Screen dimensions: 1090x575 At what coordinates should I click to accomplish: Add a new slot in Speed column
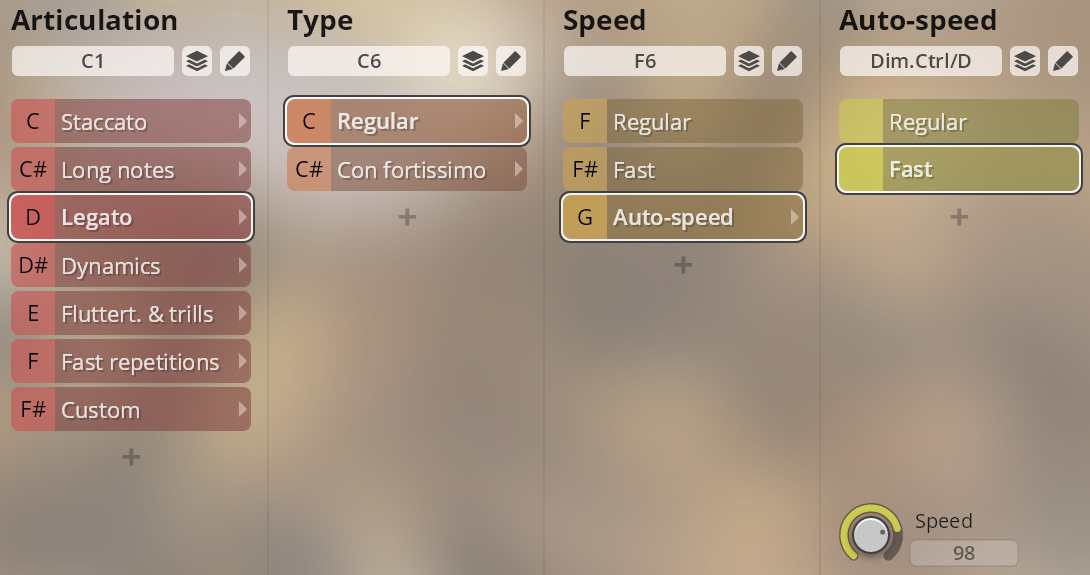(683, 265)
